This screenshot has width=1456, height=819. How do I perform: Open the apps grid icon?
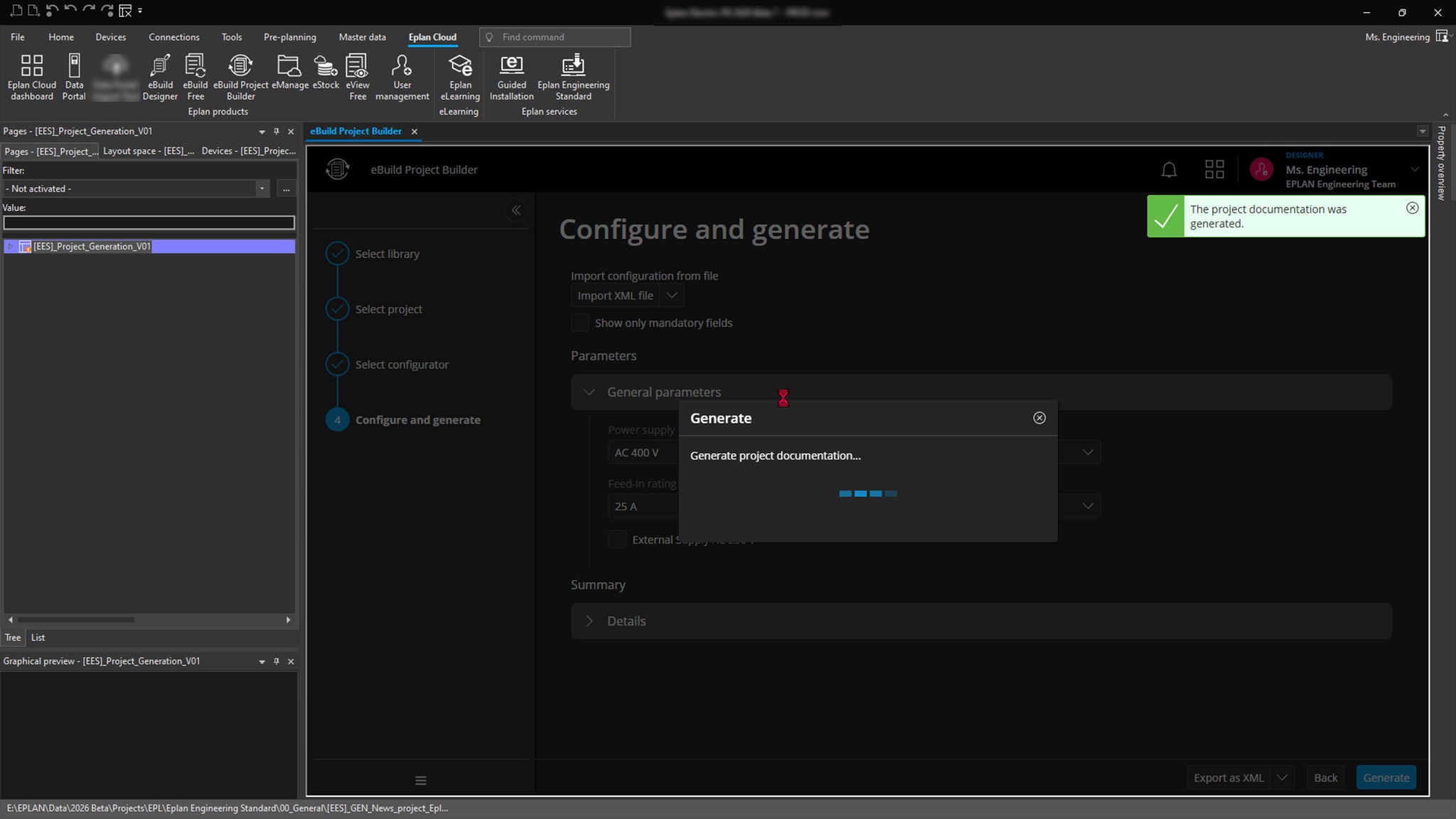pyautogui.click(x=1214, y=170)
